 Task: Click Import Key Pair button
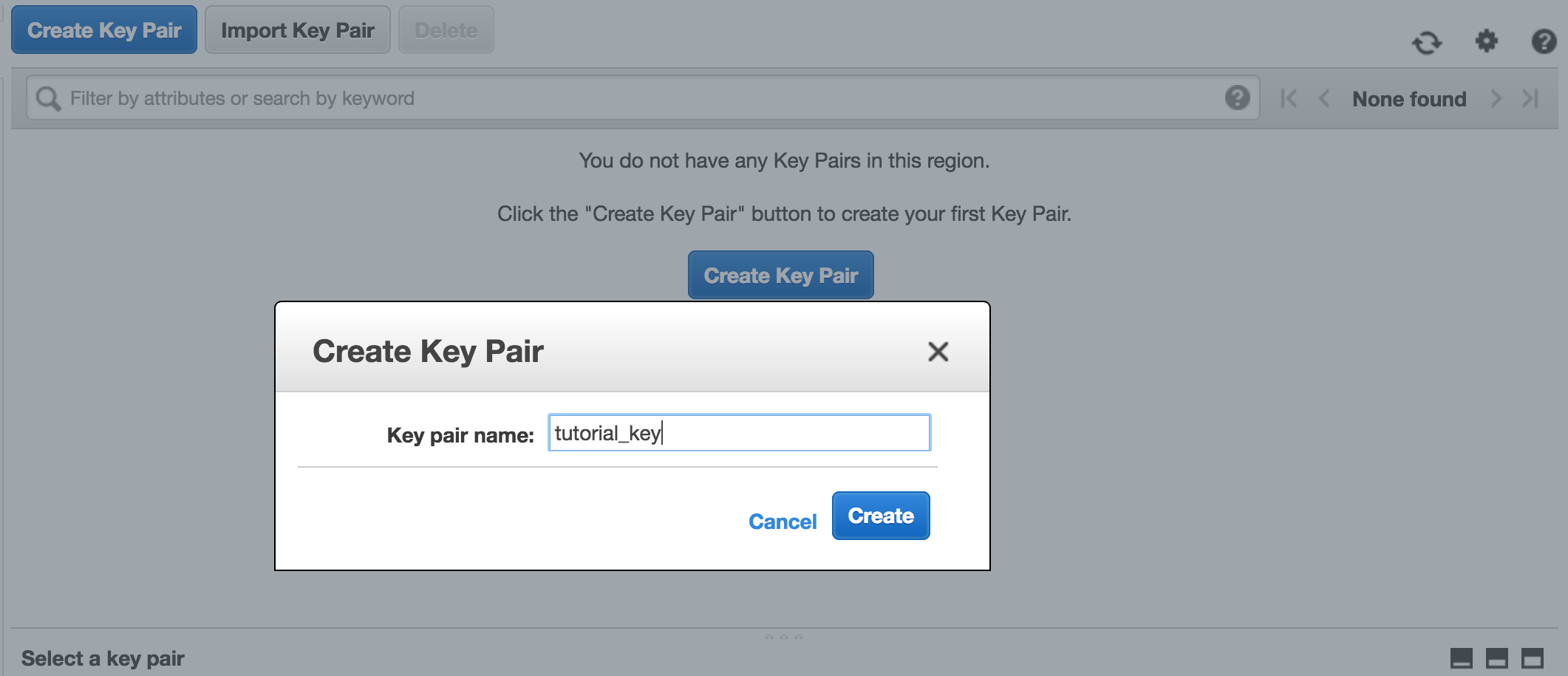click(297, 30)
